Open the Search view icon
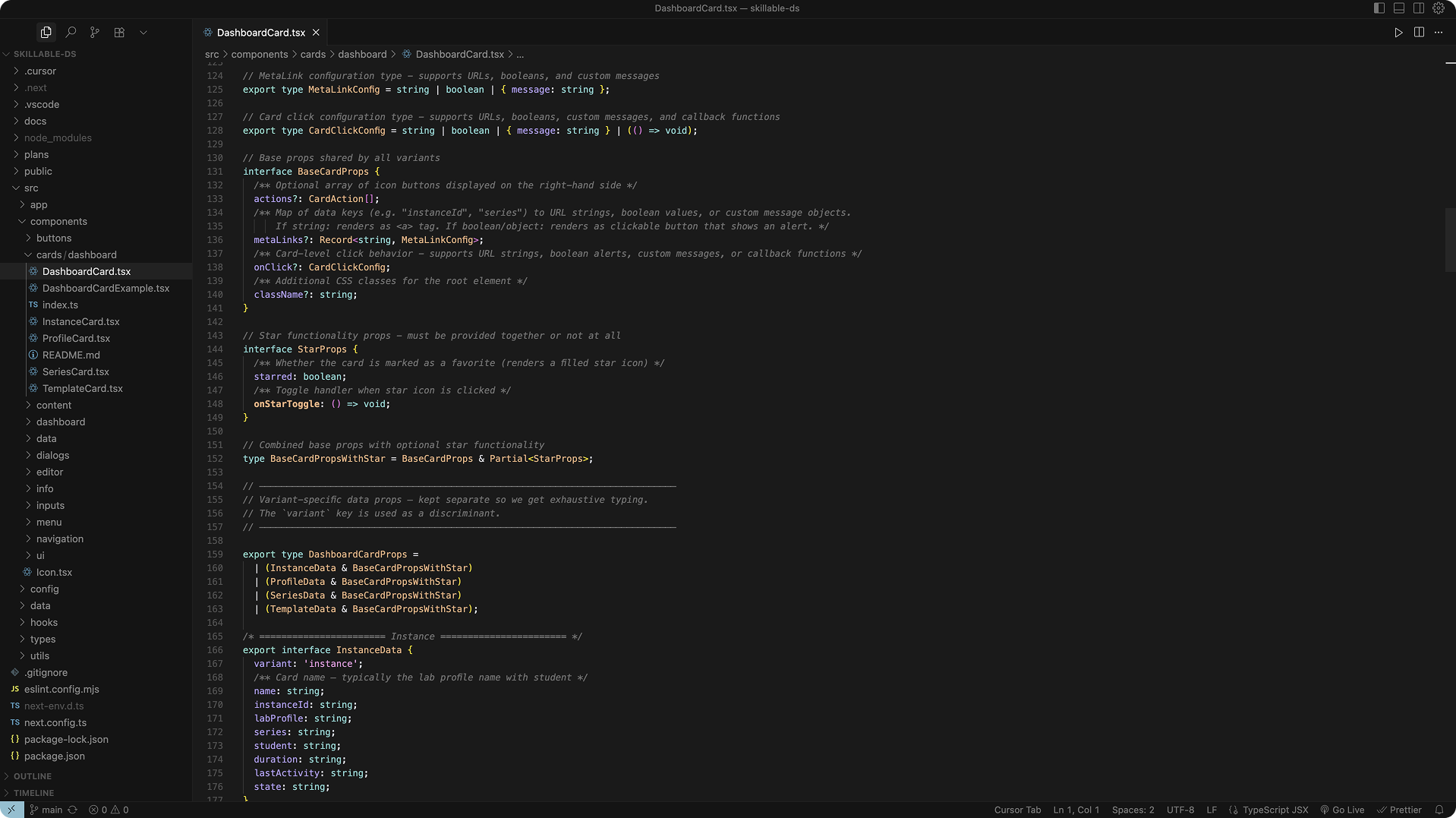1456x818 pixels. [71, 33]
